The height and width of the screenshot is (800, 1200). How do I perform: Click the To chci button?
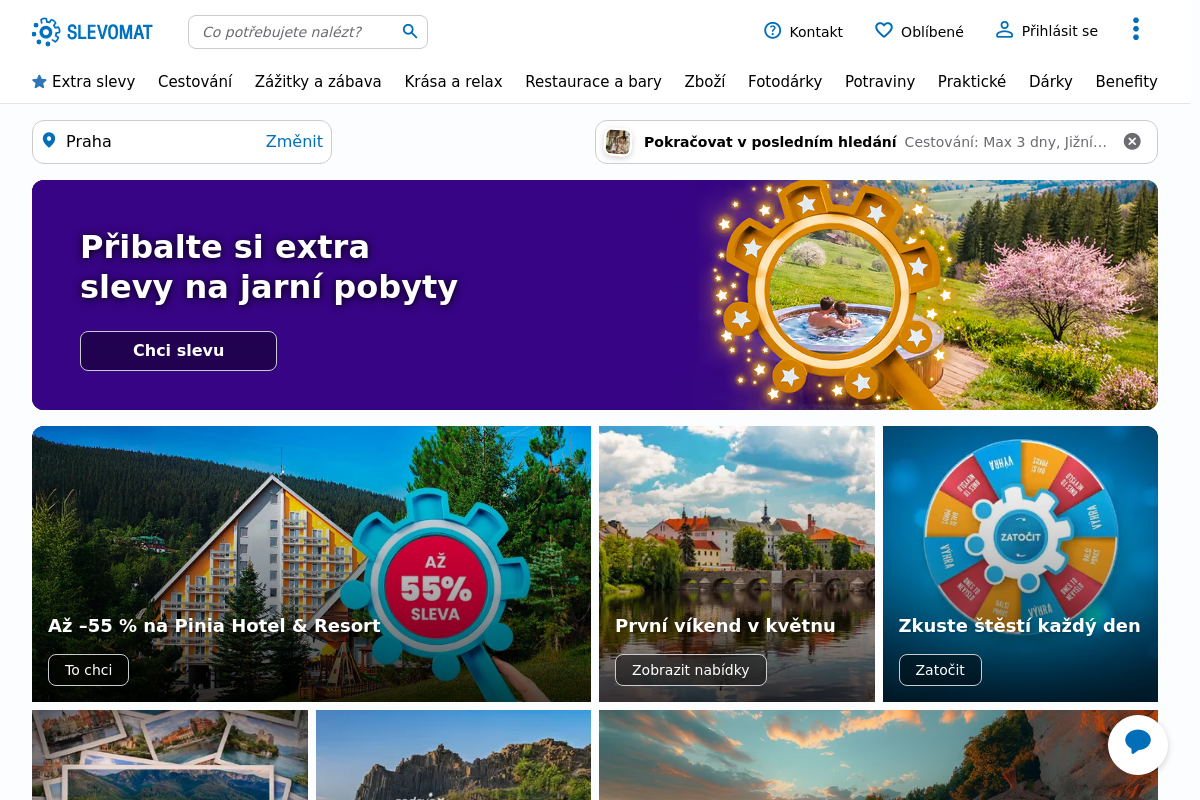88,670
